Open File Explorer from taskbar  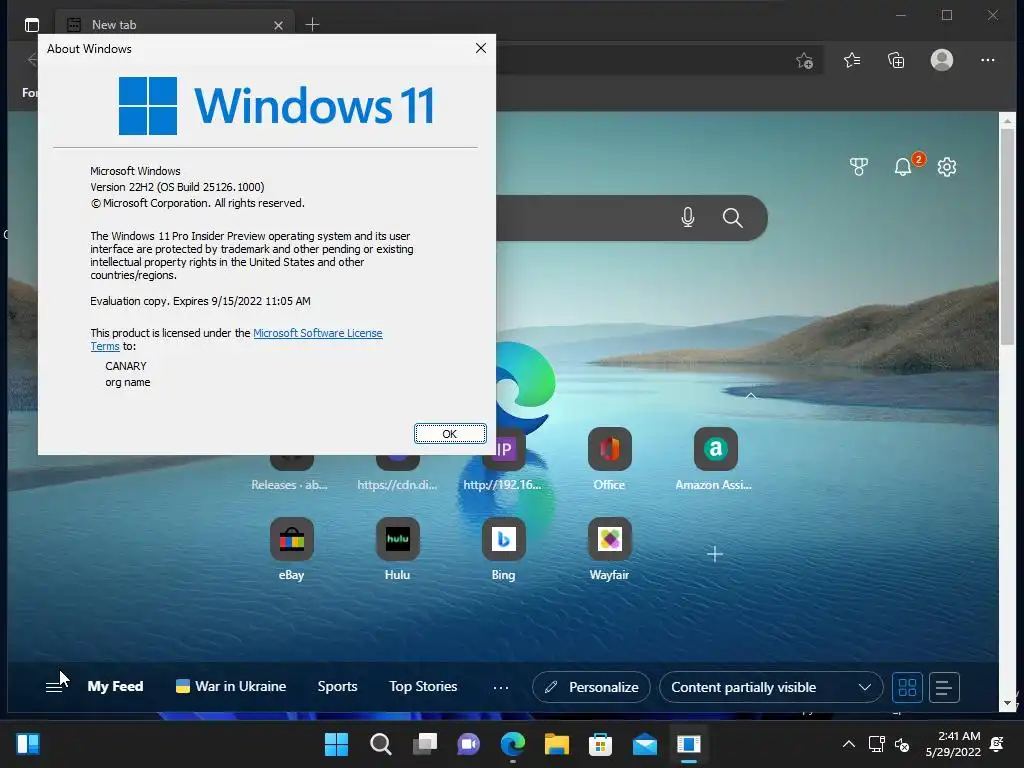tap(556, 744)
